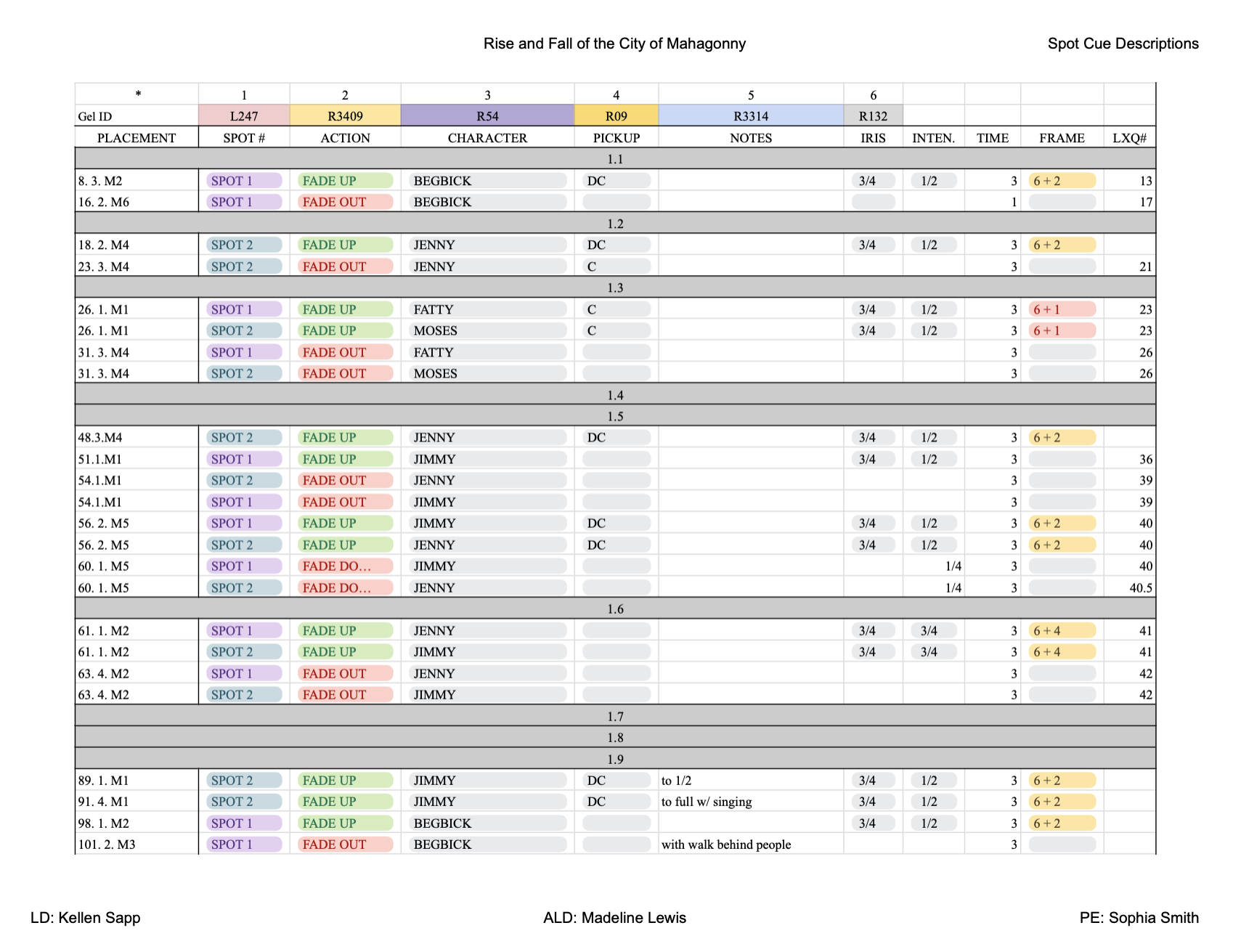Open the JIMMY character chip in row 51.1.M1

point(487,459)
